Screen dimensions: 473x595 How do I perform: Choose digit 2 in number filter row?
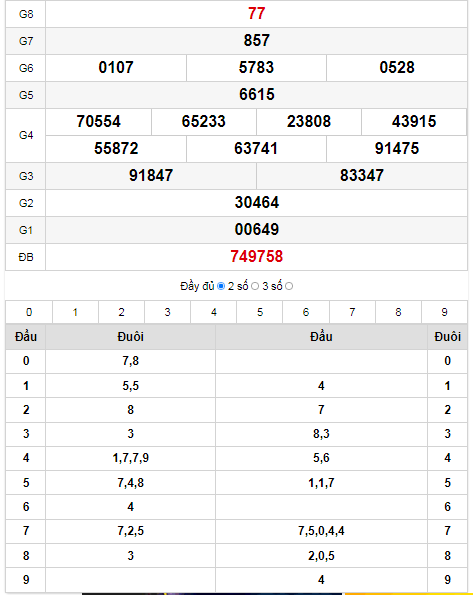(121, 312)
